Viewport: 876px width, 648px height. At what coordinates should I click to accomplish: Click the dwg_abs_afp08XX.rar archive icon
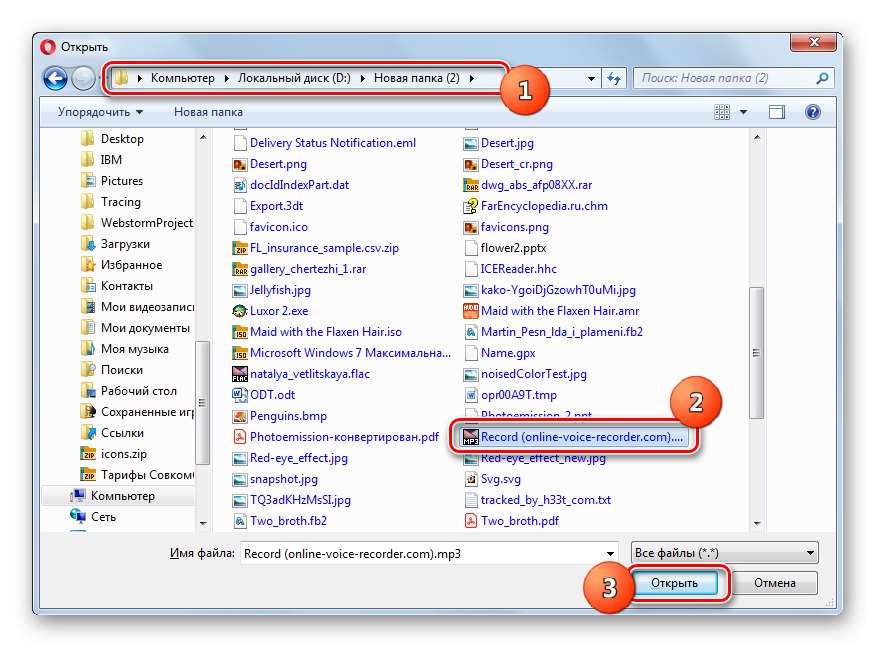coord(471,185)
